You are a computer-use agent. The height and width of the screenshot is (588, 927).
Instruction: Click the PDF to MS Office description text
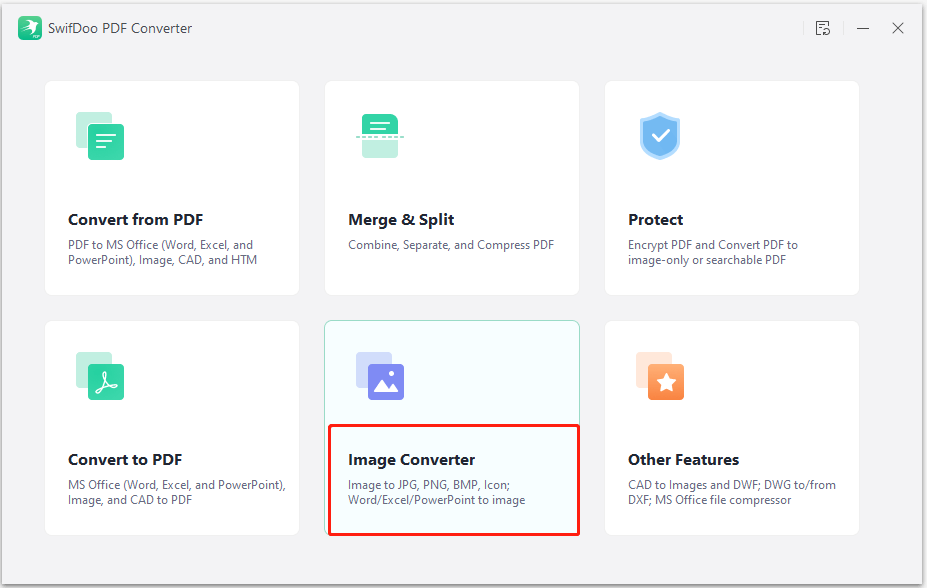pyautogui.click(x=163, y=252)
